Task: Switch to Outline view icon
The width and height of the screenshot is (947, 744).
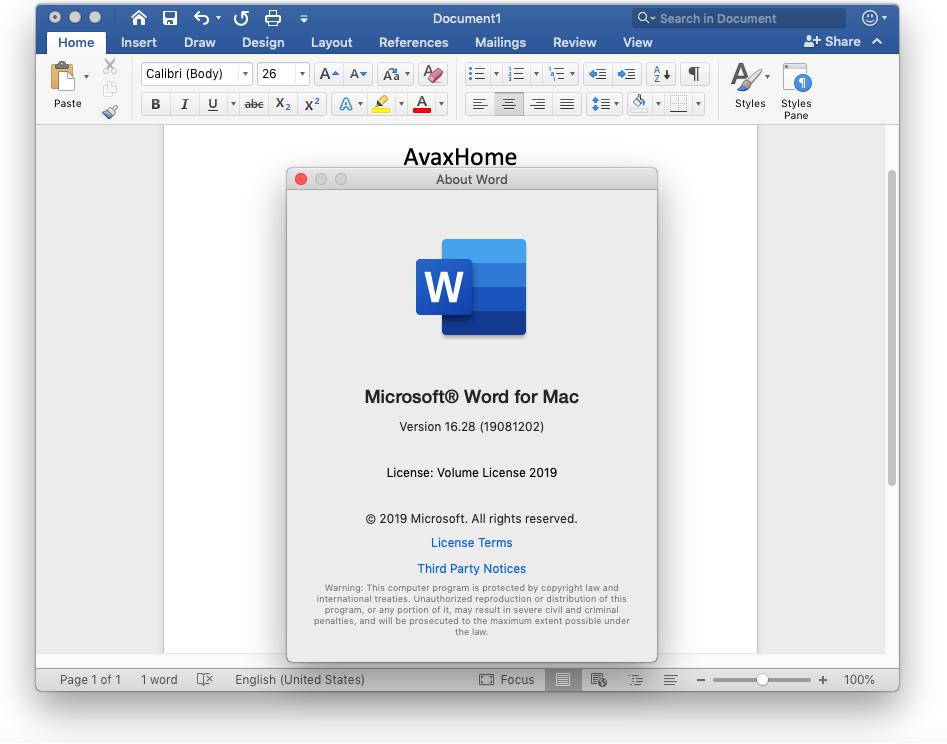Action: click(635, 679)
